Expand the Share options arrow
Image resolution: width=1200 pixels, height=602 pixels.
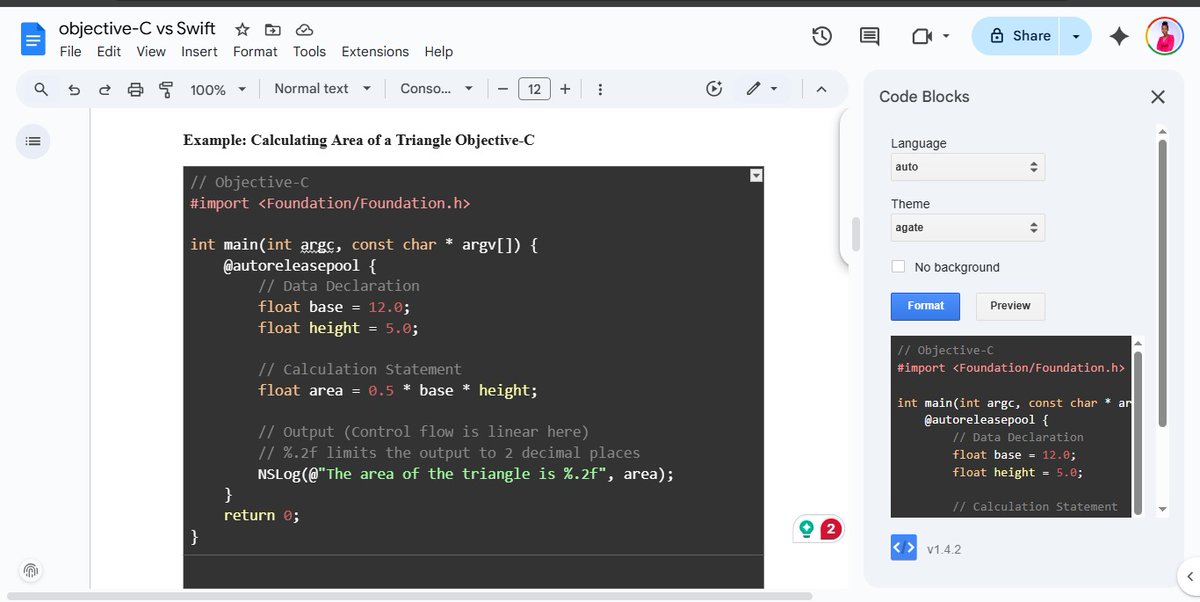point(1076,36)
